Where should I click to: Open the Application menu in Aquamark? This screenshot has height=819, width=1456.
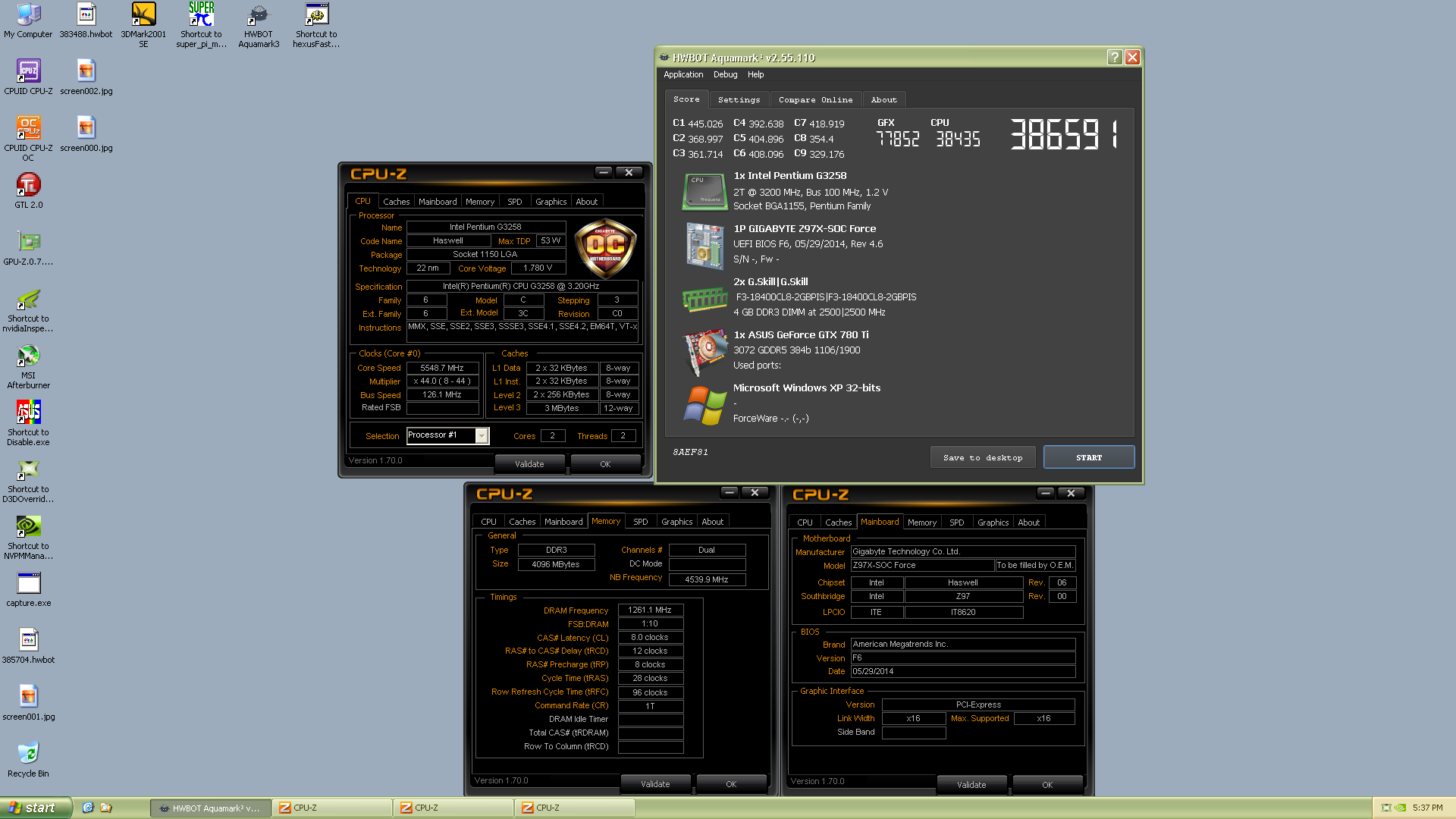(683, 74)
